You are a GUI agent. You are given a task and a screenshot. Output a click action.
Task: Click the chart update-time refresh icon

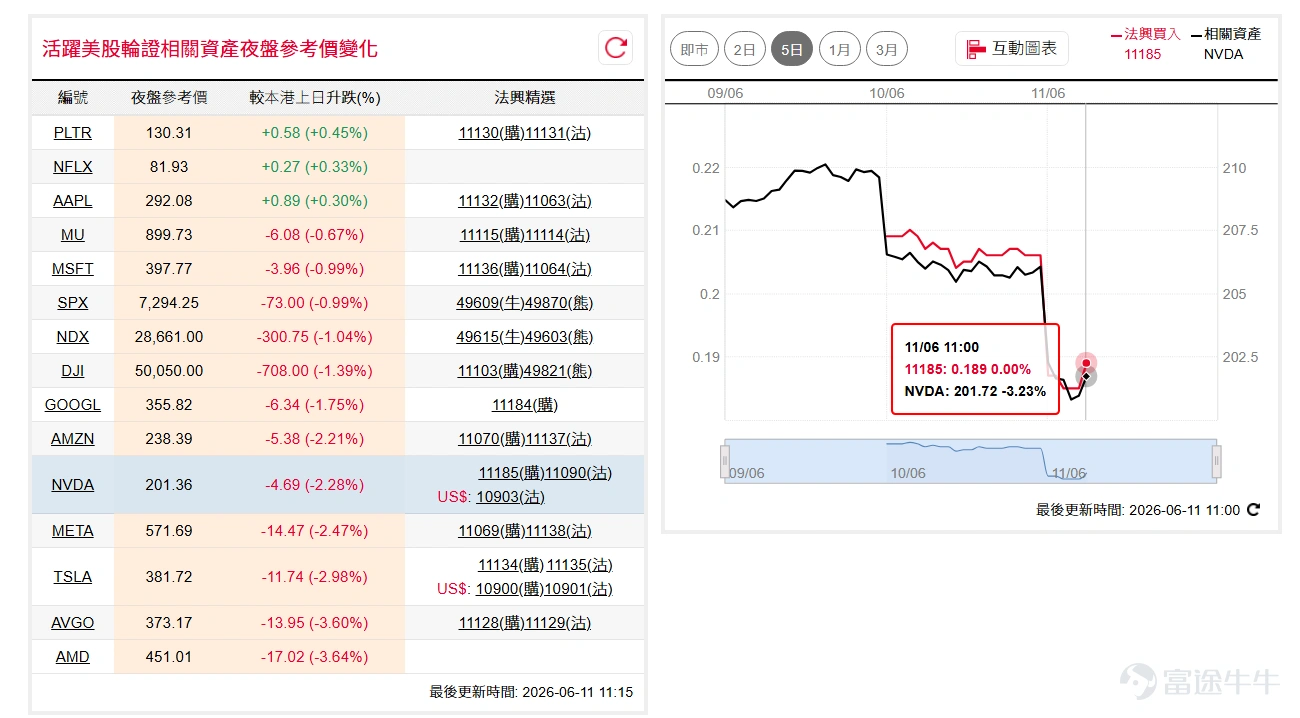(x=1253, y=510)
